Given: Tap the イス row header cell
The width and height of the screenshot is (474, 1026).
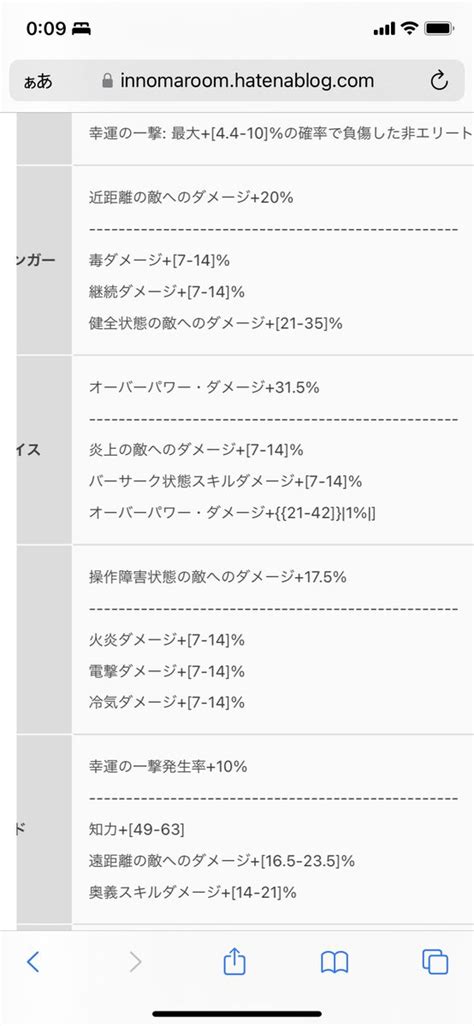Looking at the screenshot, I should pyautogui.click(x=44, y=450).
